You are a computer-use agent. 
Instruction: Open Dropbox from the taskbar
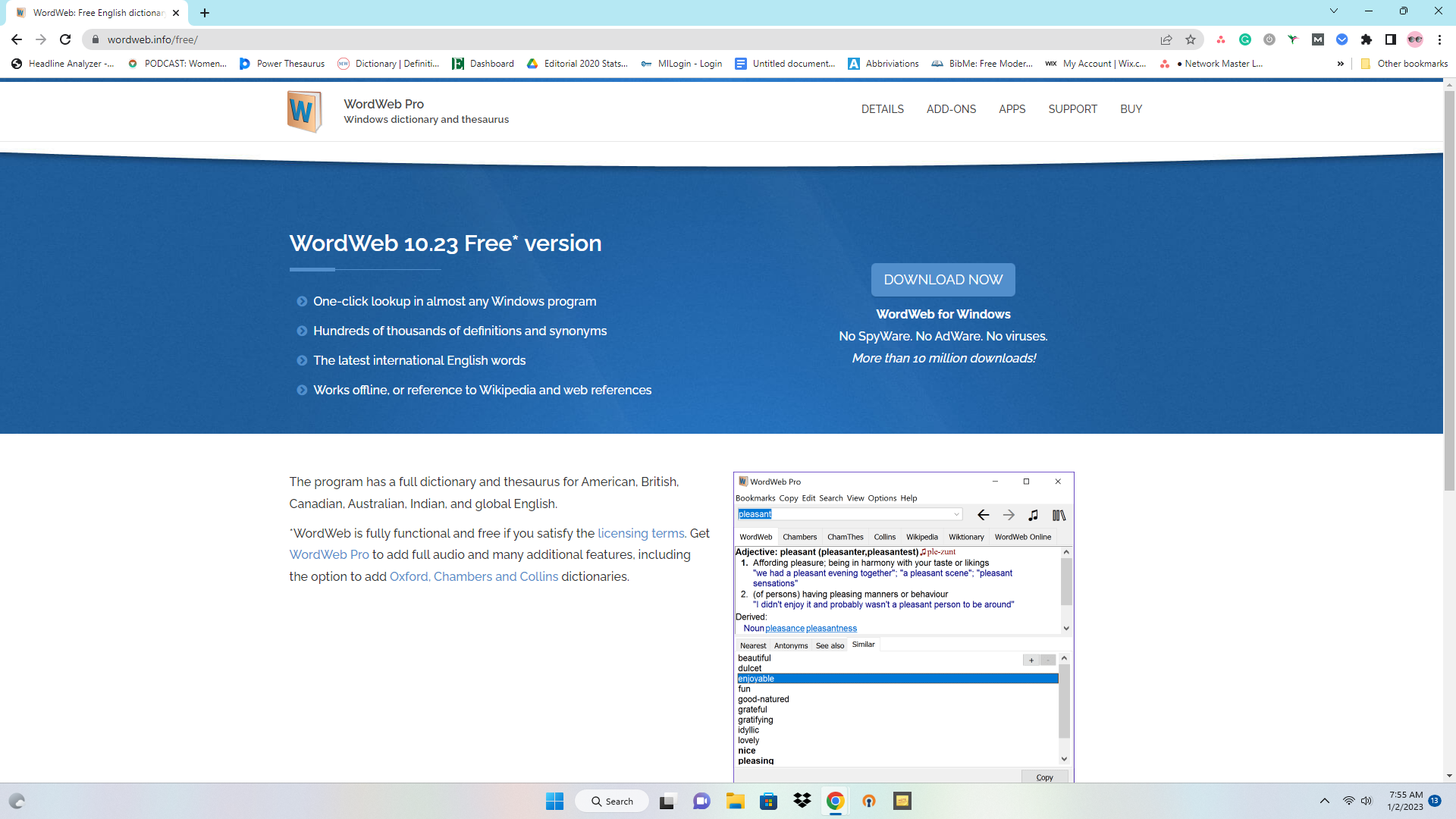pyautogui.click(x=802, y=801)
